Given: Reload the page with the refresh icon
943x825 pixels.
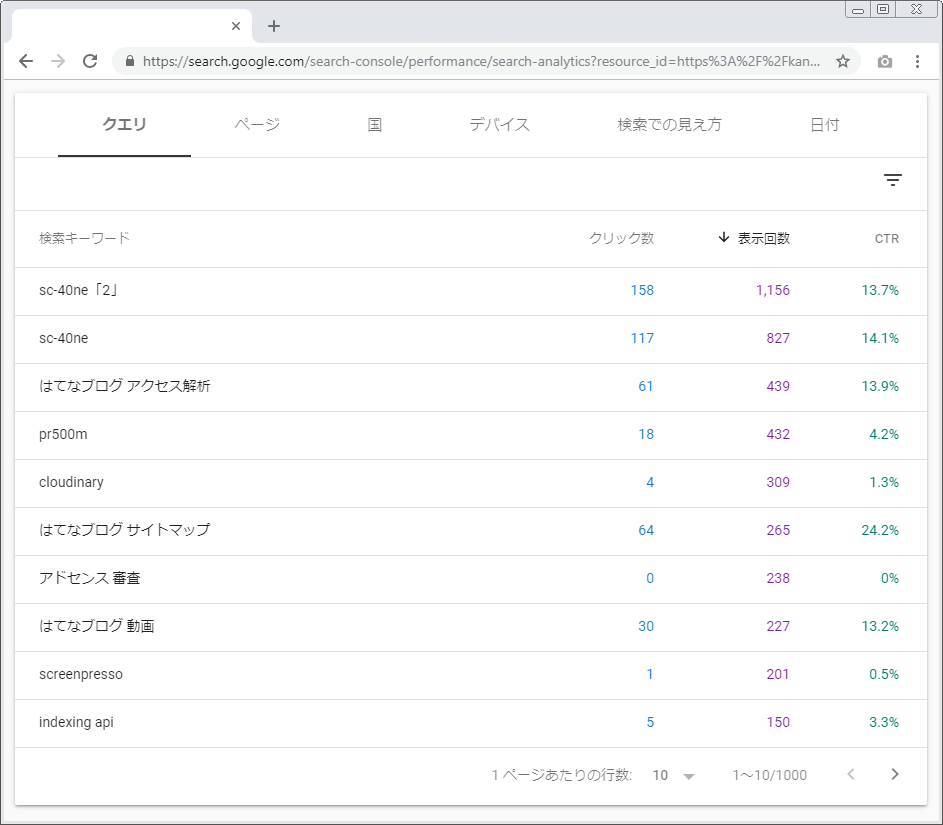Looking at the screenshot, I should coord(90,61).
